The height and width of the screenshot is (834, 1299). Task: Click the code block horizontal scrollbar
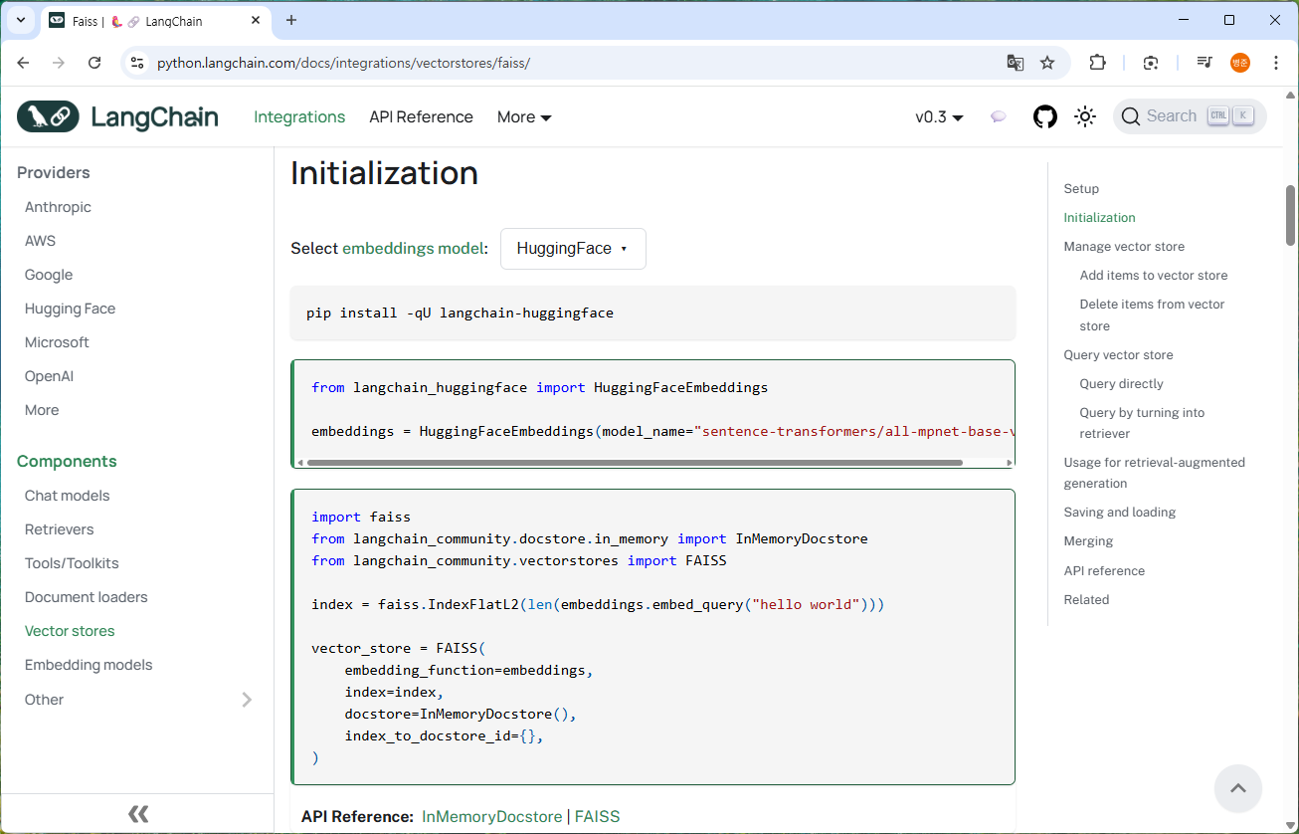pos(634,463)
